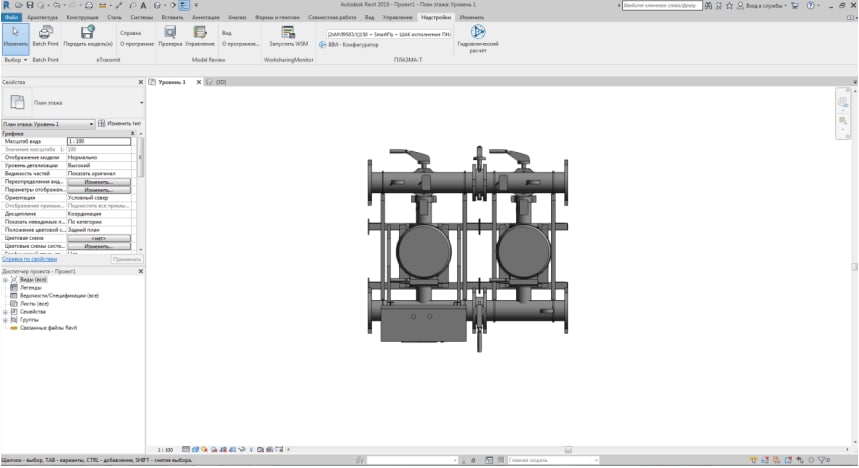Expand the Семейства tree node
Image resolution: width=859 pixels, height=468 pixels.
(x=5, y=312)
